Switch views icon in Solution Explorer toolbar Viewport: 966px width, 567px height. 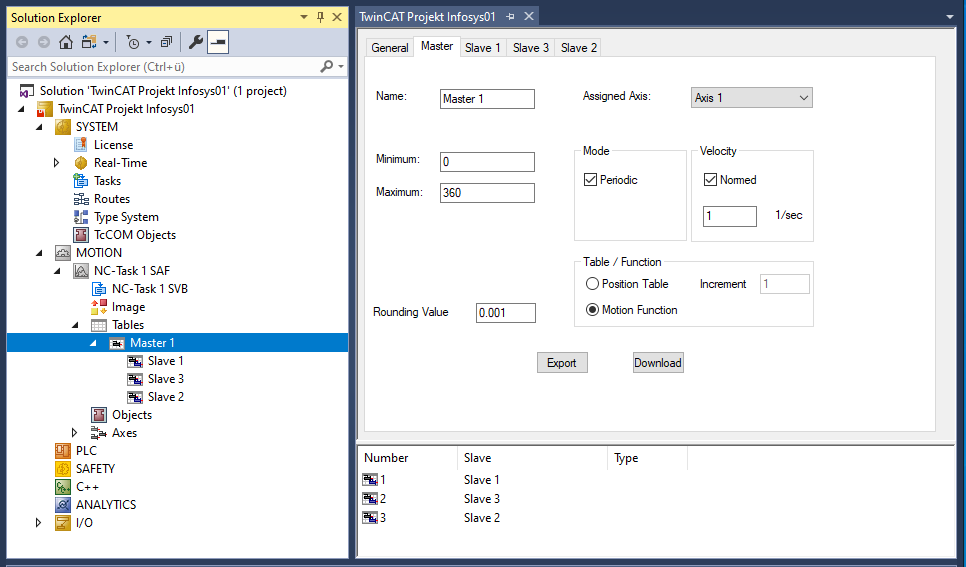89,42
